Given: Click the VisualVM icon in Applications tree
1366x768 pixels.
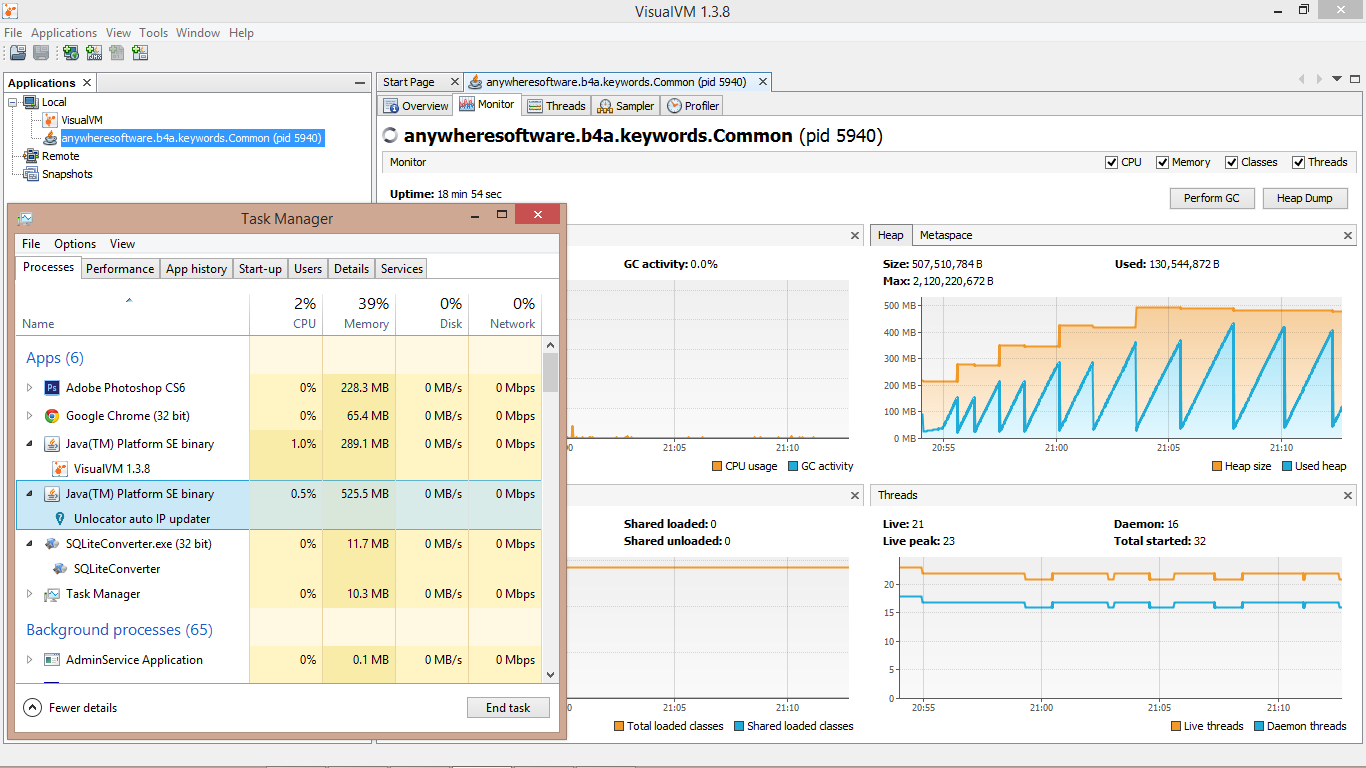Looking at the screenshot, I should point(50,120).
